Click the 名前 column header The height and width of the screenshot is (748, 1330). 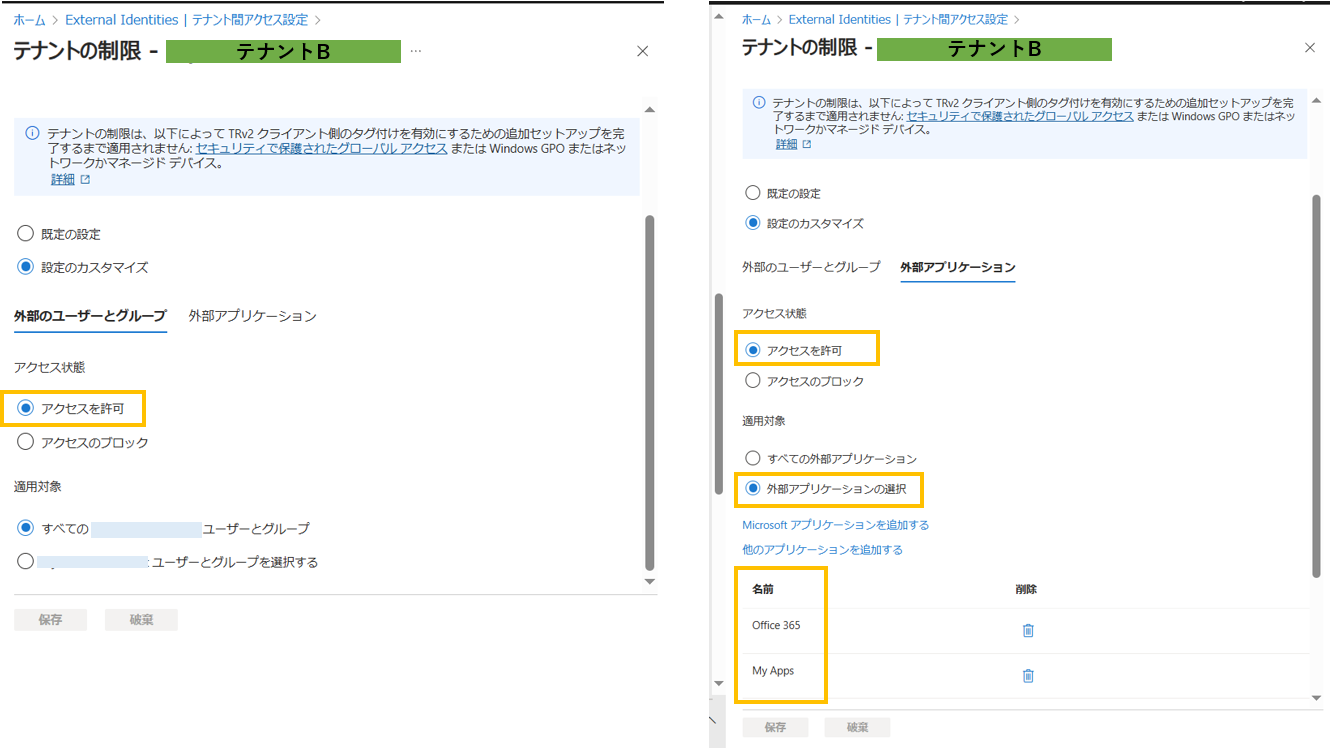tap(763, 589)
